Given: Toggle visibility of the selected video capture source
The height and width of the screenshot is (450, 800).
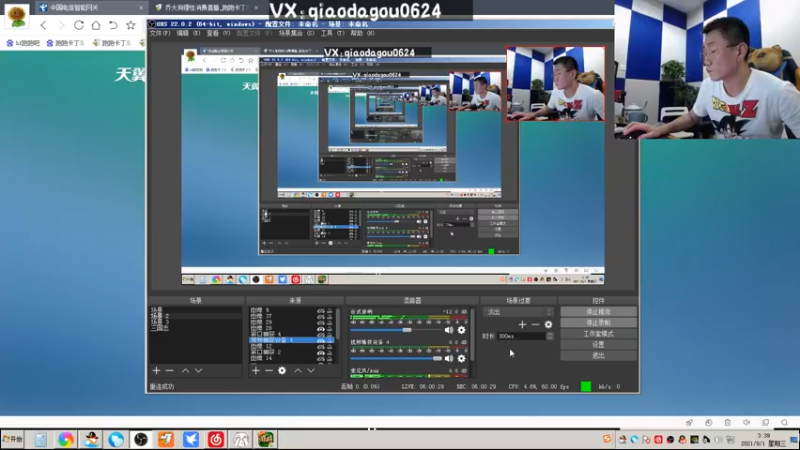Looking at the screenshot, I should (320, 340).
